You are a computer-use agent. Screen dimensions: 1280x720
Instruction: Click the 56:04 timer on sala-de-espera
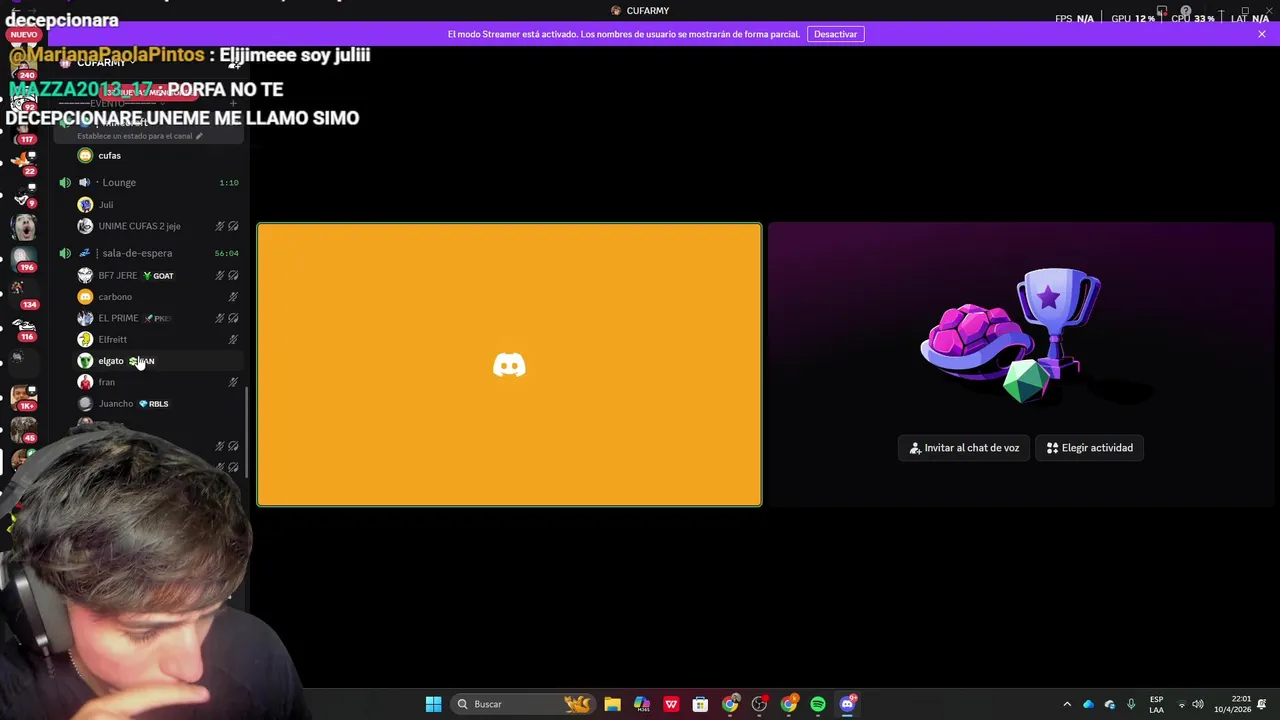click(x=226, y=253)
